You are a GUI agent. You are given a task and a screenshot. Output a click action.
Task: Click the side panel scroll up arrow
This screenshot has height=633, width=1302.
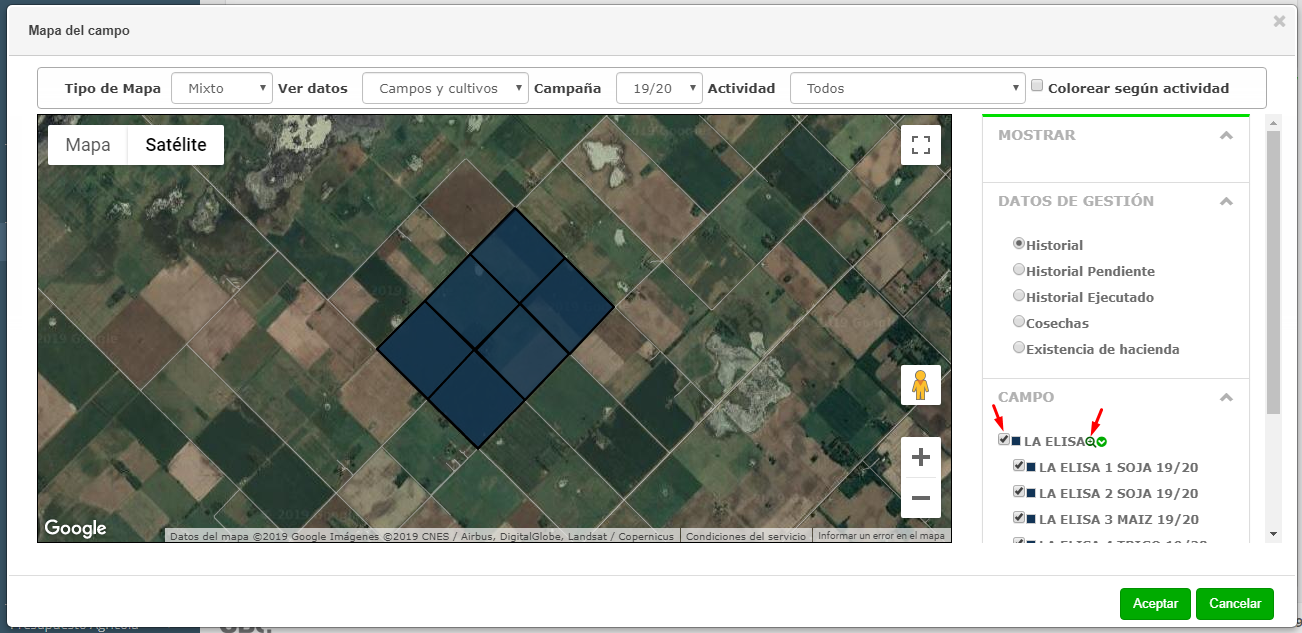[1273, 123]
